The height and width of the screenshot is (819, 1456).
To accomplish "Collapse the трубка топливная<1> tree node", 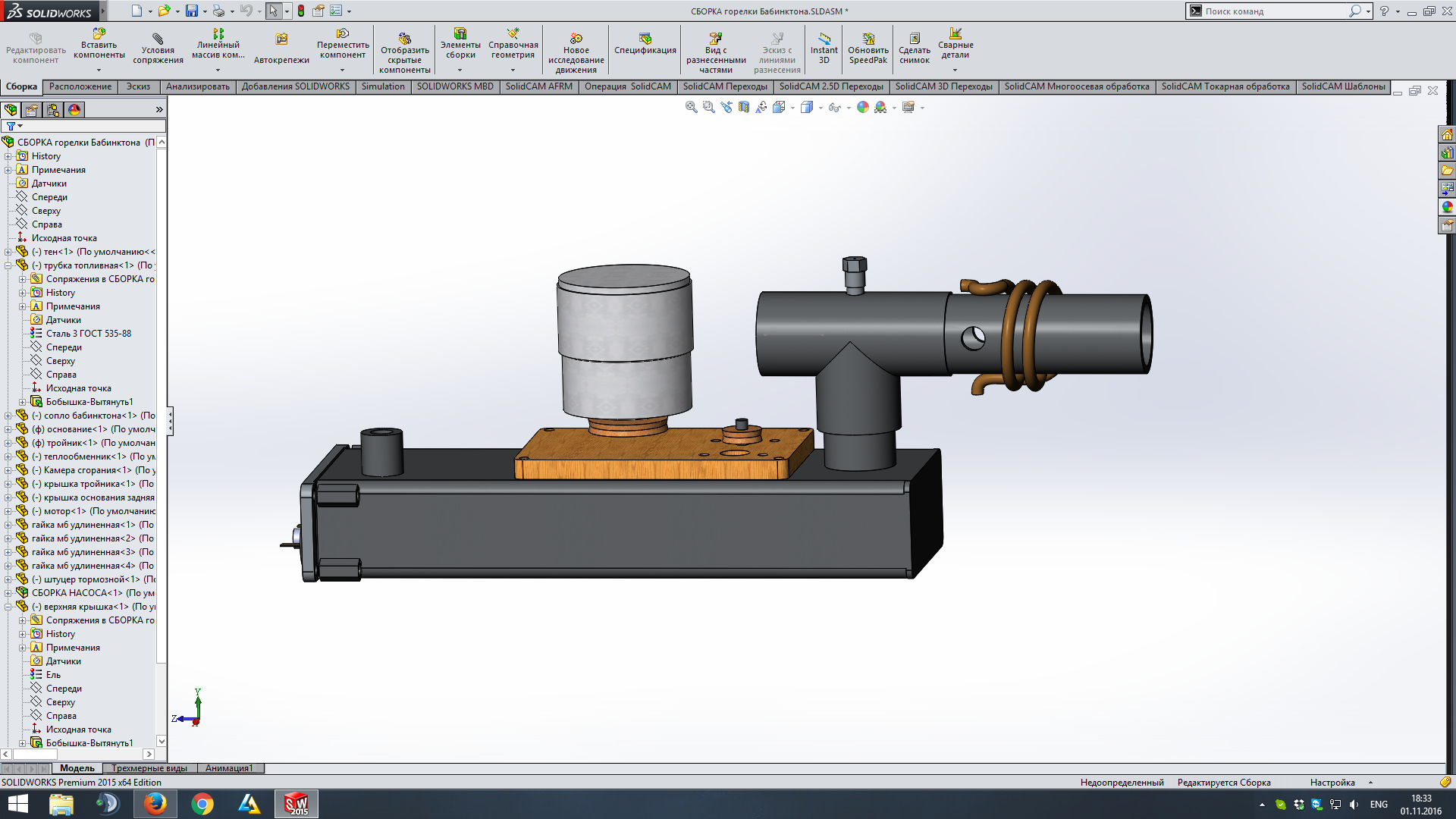I will click(8, 265).
